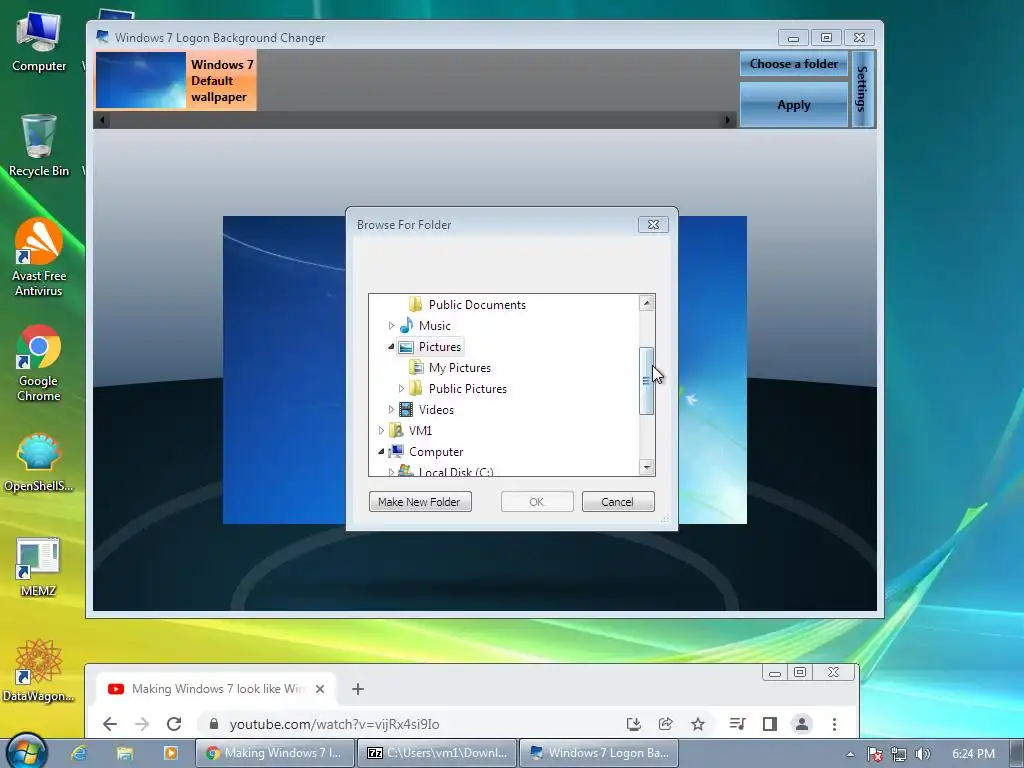Select the VM1 user folder

tap(410, 430)
